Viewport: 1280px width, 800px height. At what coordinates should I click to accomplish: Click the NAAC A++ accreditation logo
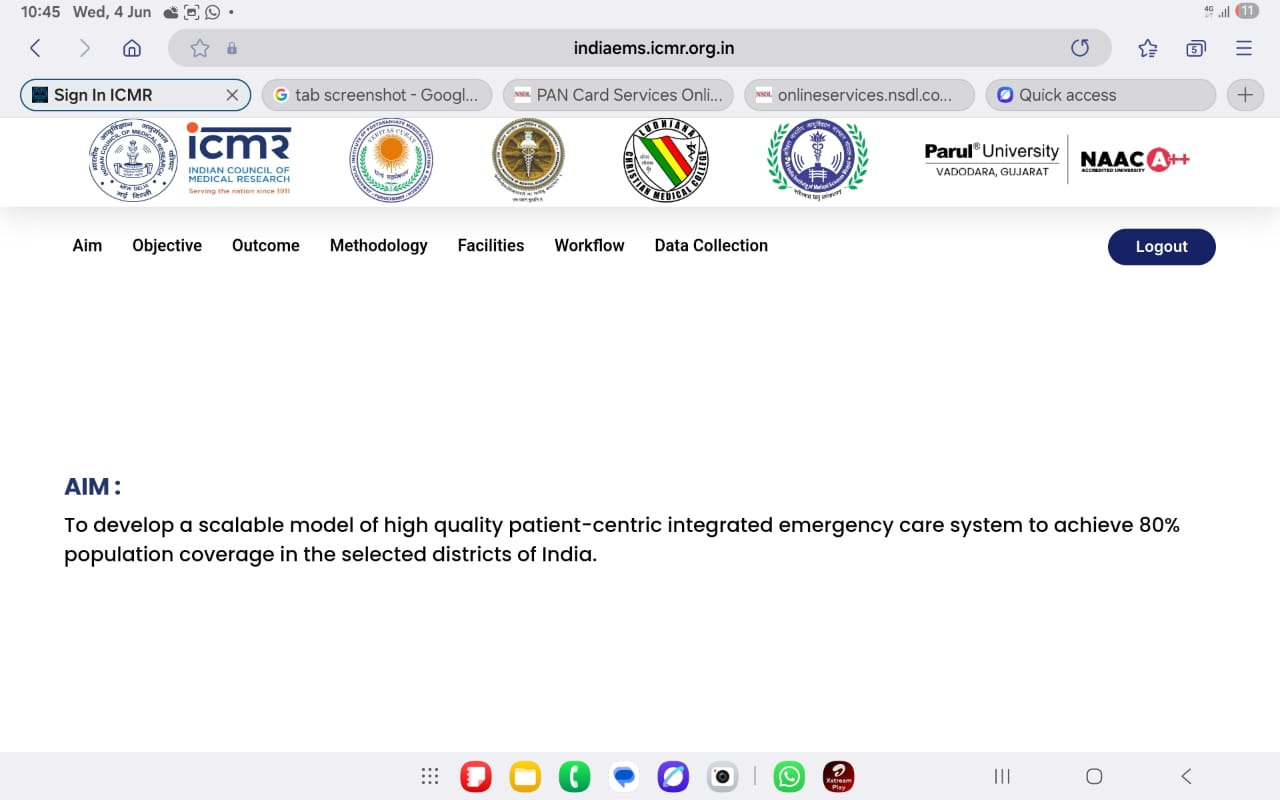pyautogui.click(x=1135, y=159)
